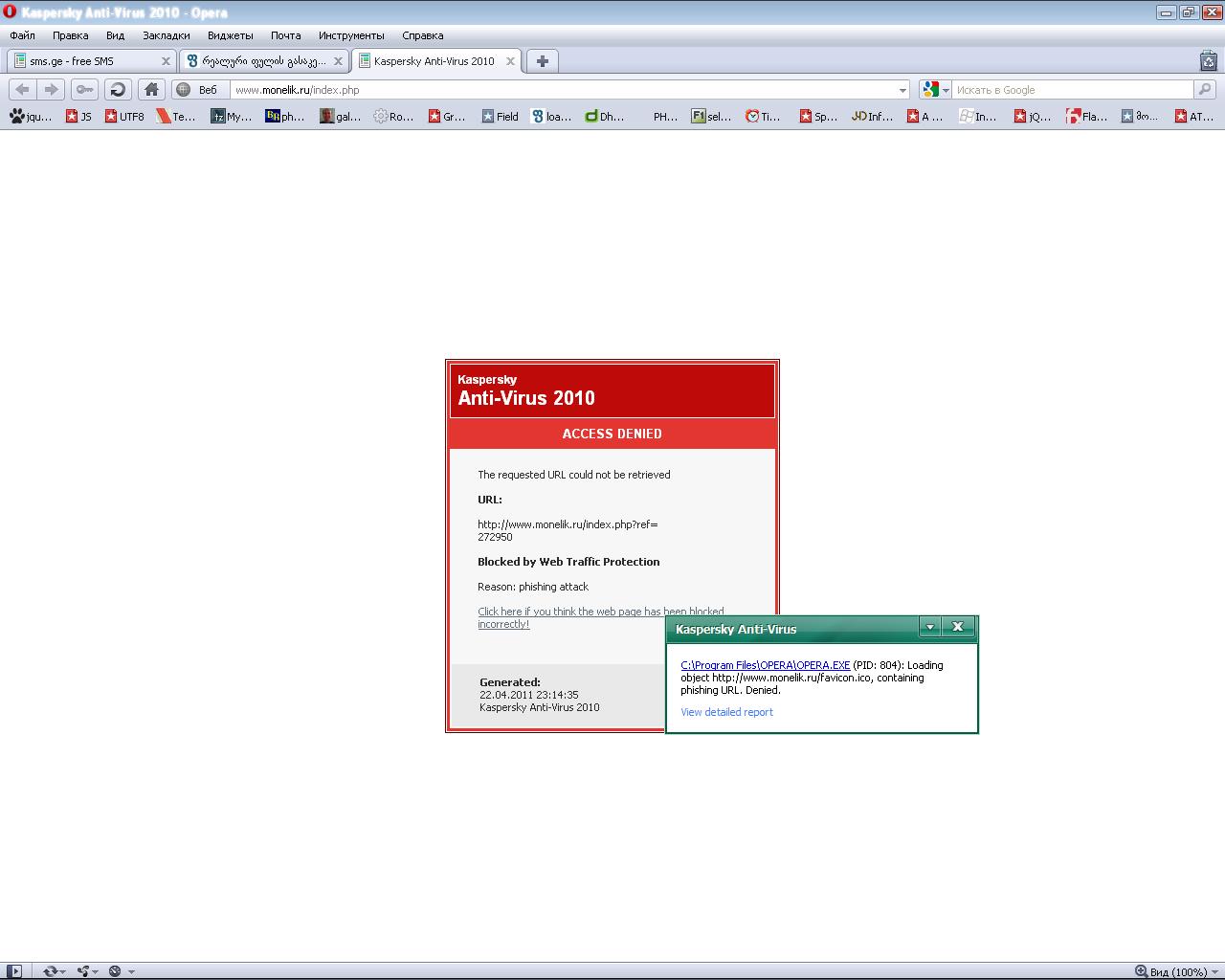This screenshot has height=980, width=1225.
Task: Open the Gr... bookmark
Action: (447, 116)
